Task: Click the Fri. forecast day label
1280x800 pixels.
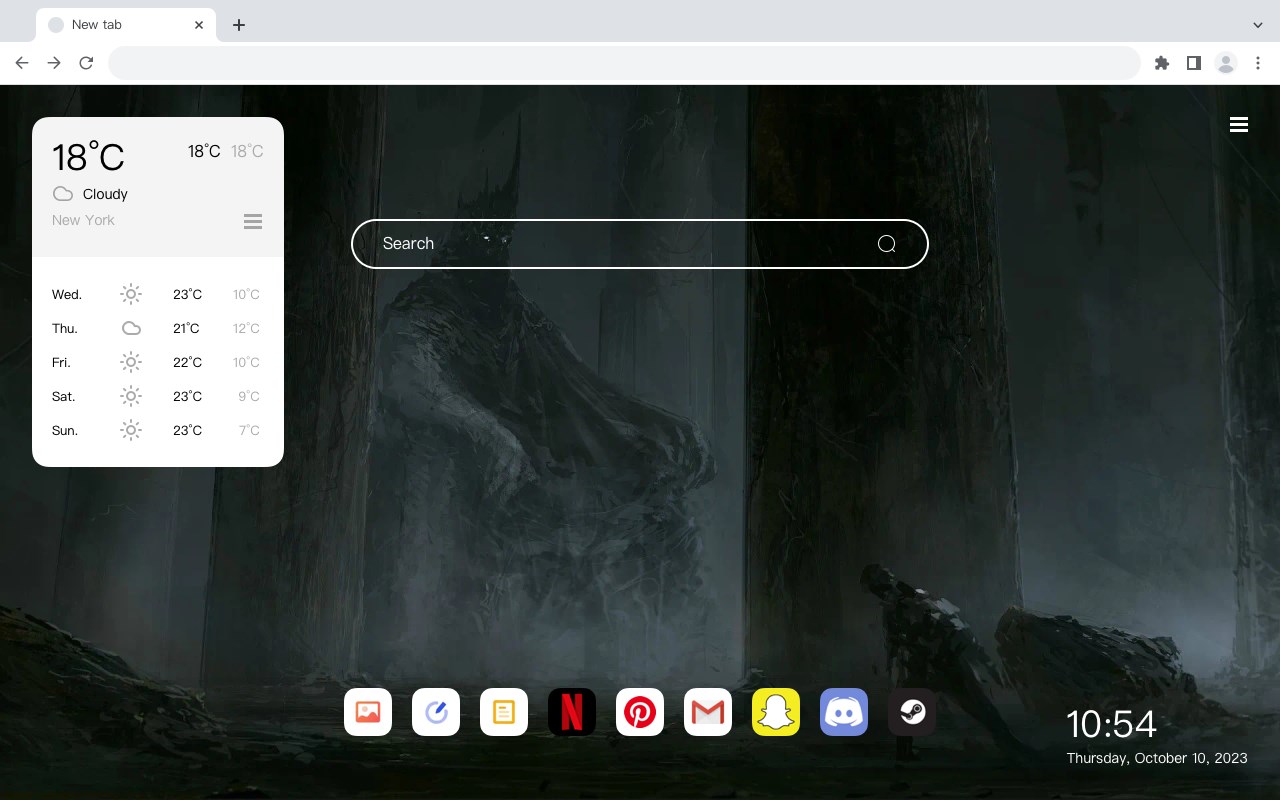Action: [61, 362]
